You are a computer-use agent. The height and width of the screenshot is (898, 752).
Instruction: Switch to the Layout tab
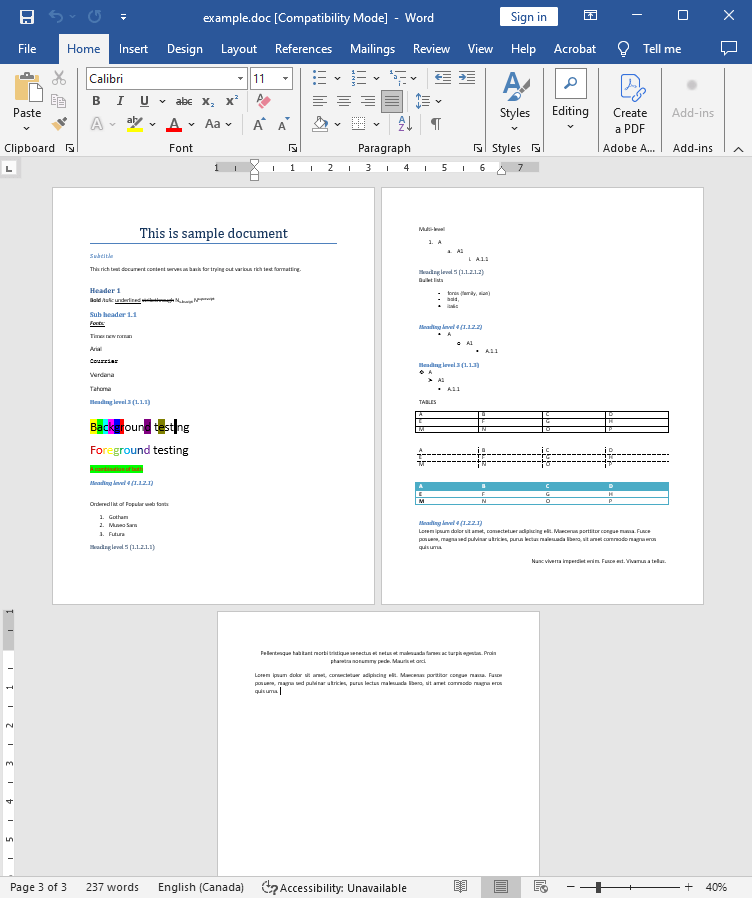(239, 49)
